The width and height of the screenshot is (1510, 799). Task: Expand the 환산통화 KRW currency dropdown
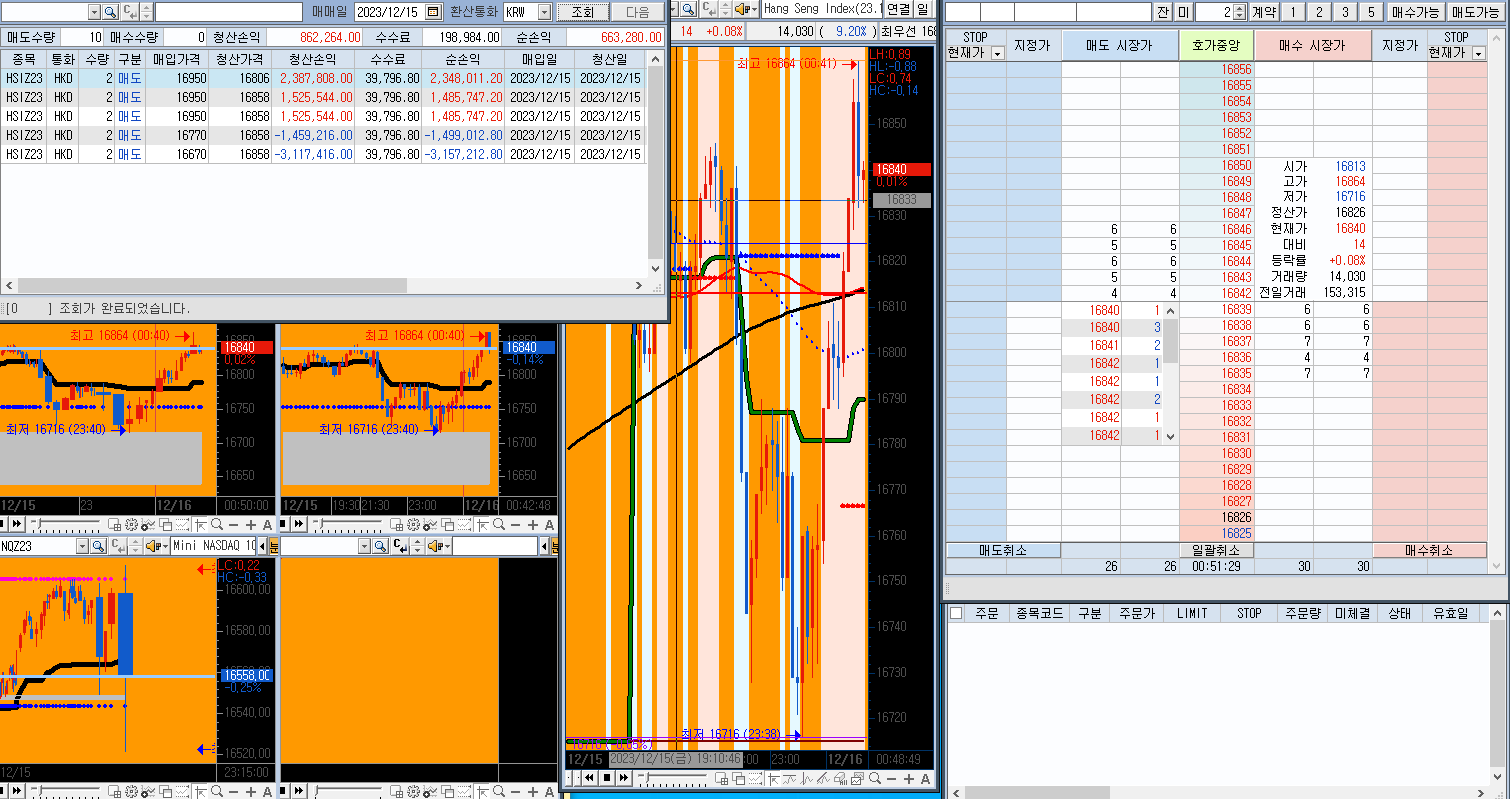544,12
